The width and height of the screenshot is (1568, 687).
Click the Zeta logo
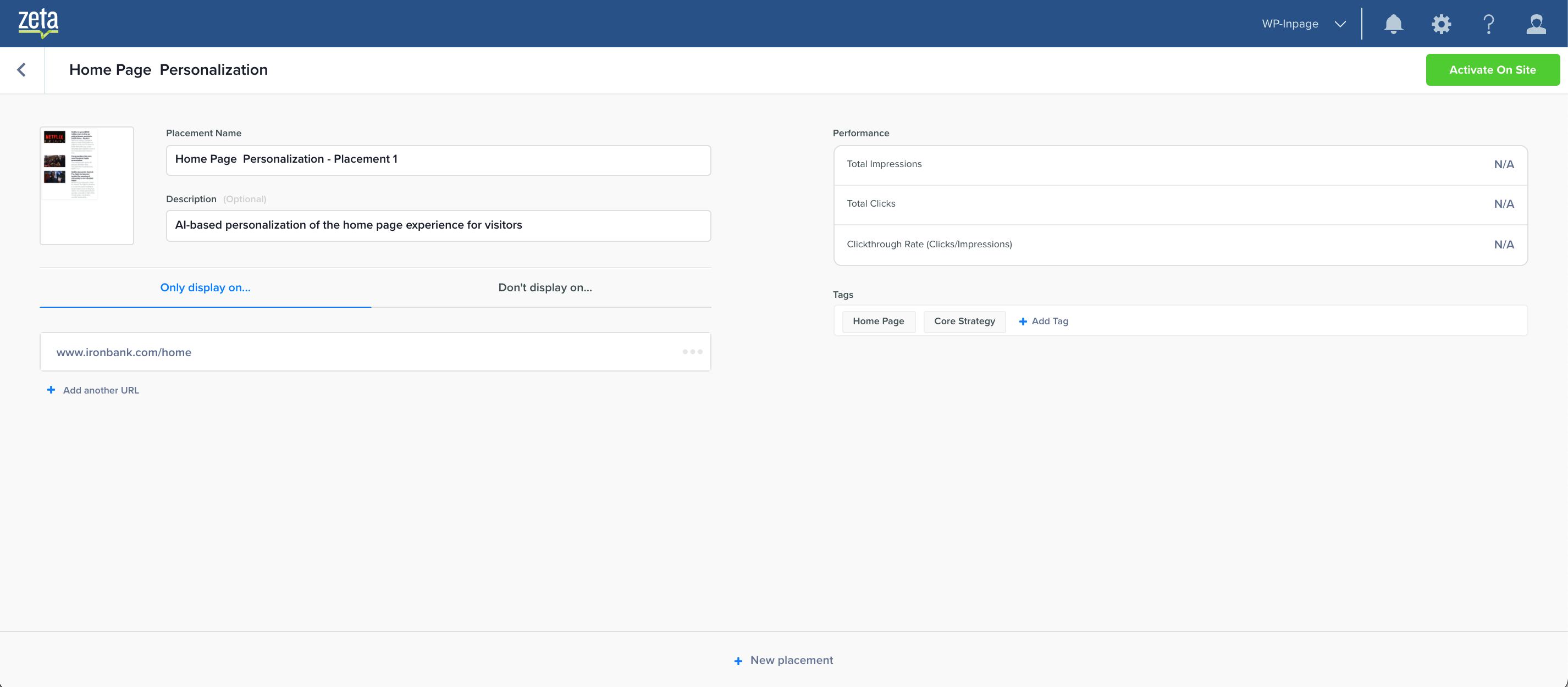38,23
